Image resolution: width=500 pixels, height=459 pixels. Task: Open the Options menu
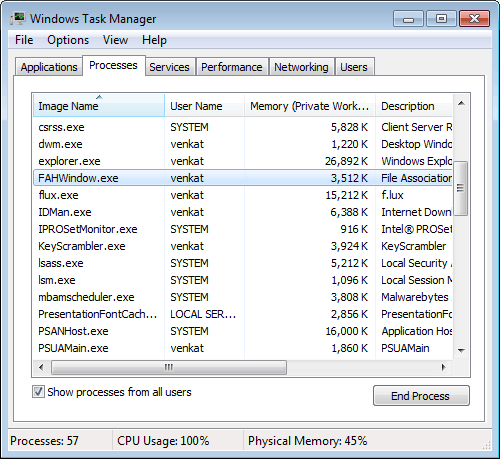pos(68,40)
